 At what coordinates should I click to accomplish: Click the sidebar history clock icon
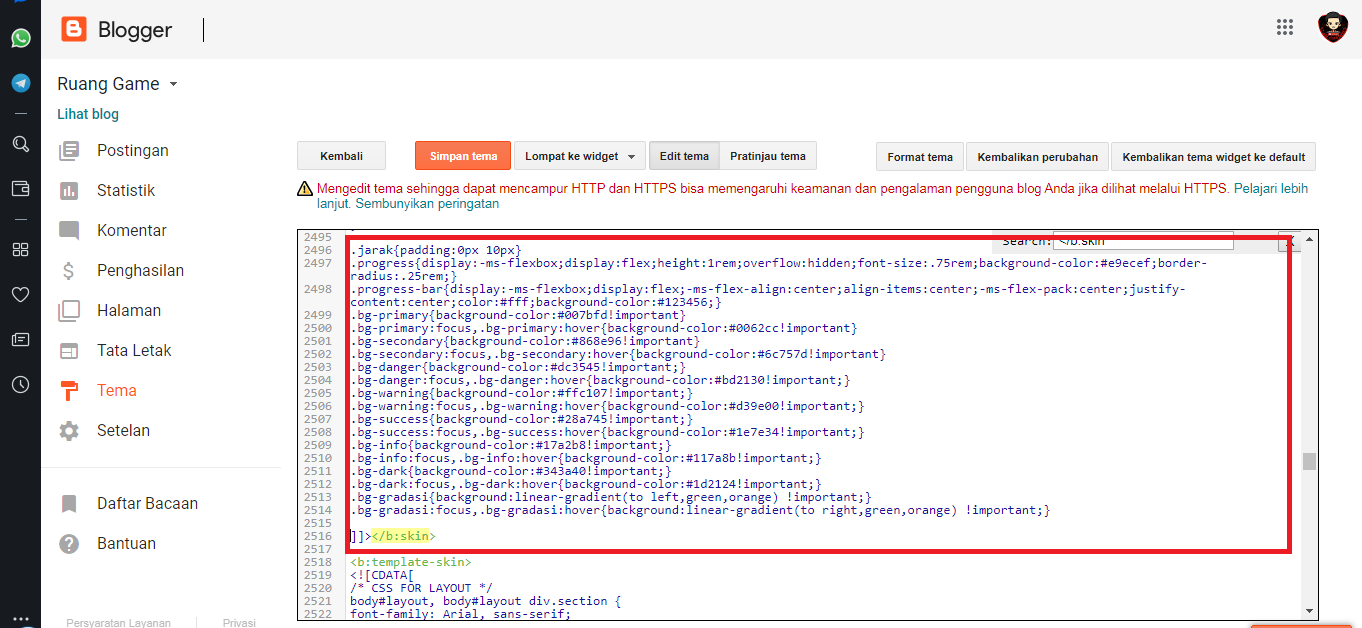pos(20,384)
